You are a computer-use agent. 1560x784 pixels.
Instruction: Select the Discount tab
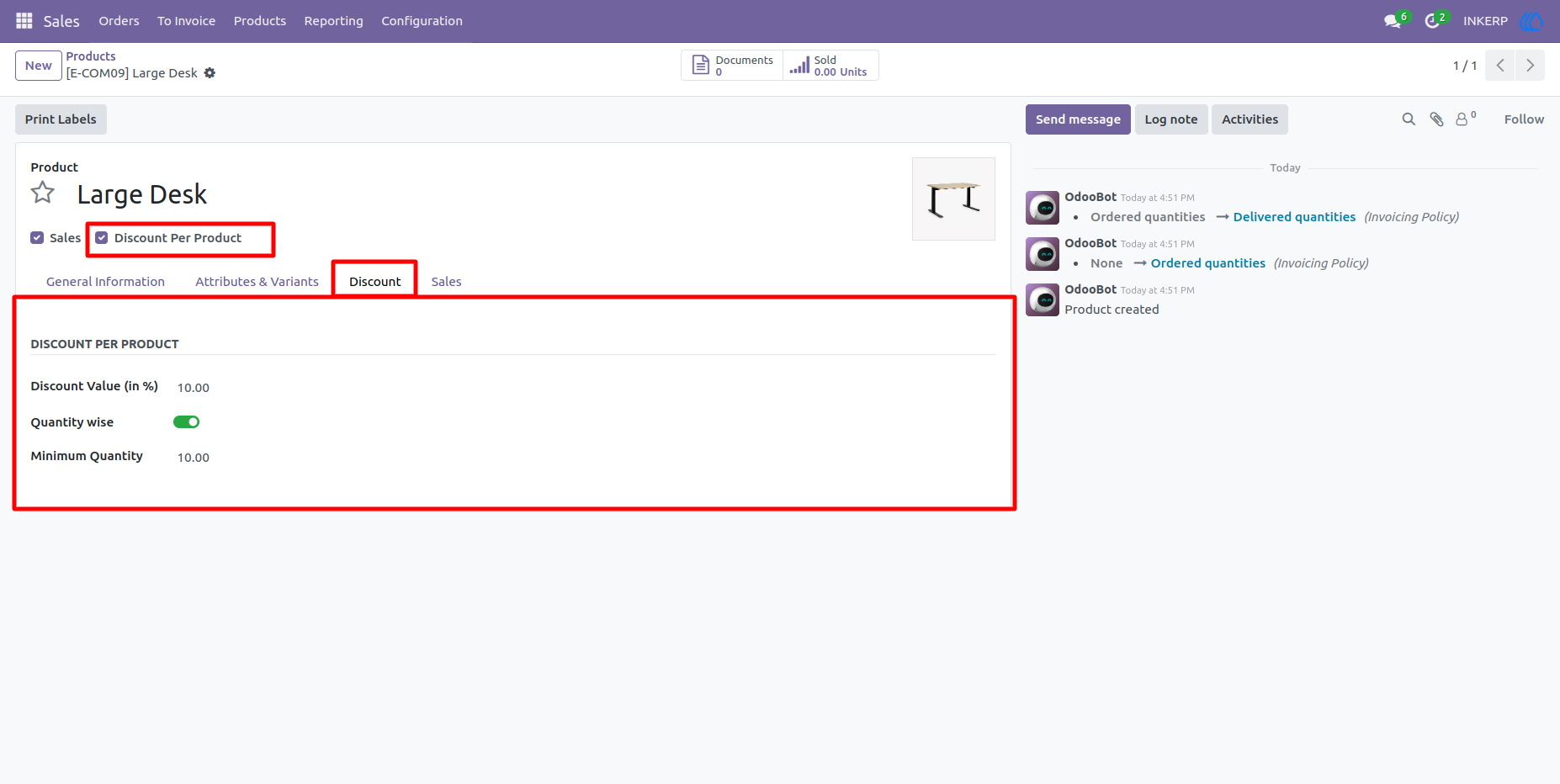pyautogui.click(x=375, y=282)
